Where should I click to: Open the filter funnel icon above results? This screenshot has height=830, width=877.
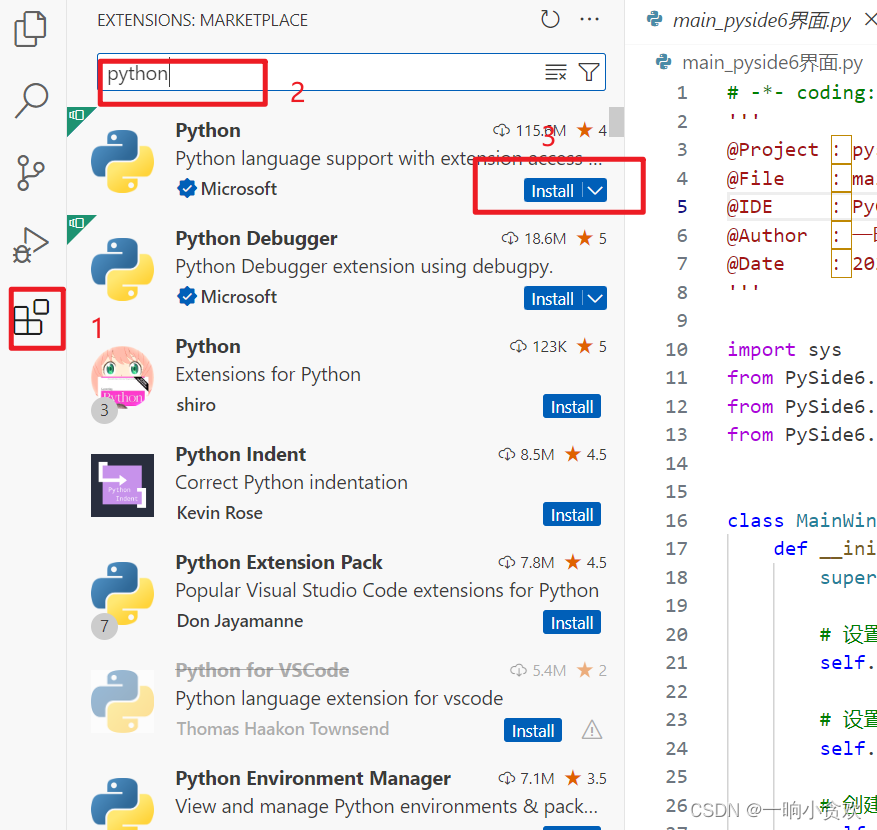(588, 71)
